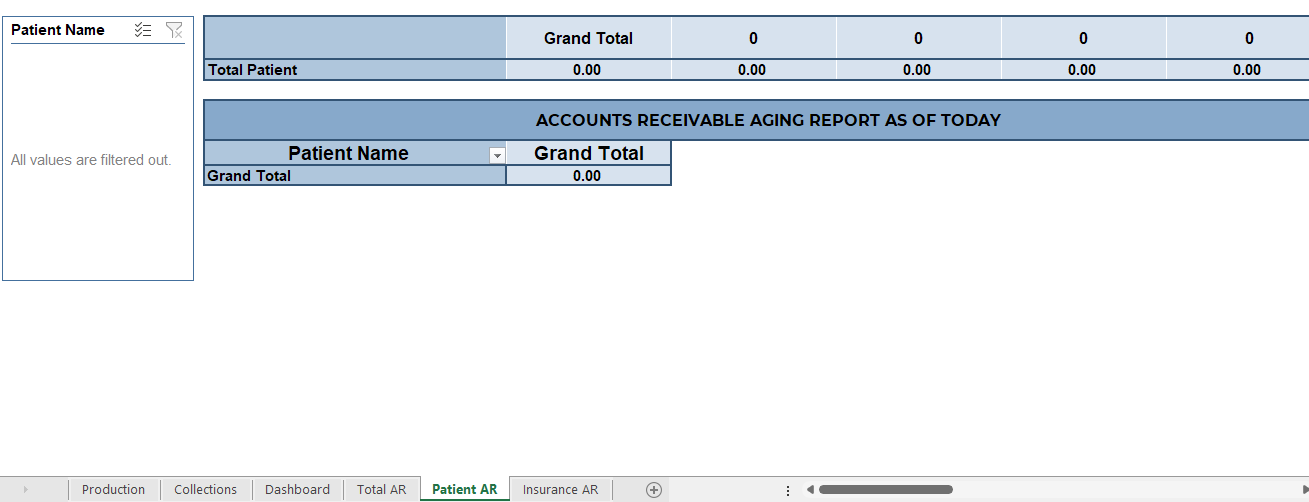Click horizontal scrollbar right arrow
Screen dimensions: 1309x502
(x=1305, y=490)
